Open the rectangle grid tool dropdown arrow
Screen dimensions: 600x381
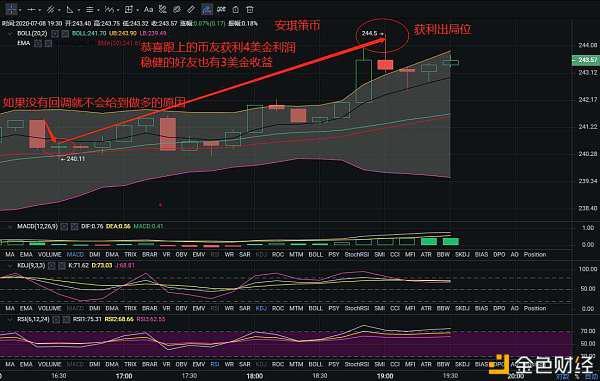(138, 10)
